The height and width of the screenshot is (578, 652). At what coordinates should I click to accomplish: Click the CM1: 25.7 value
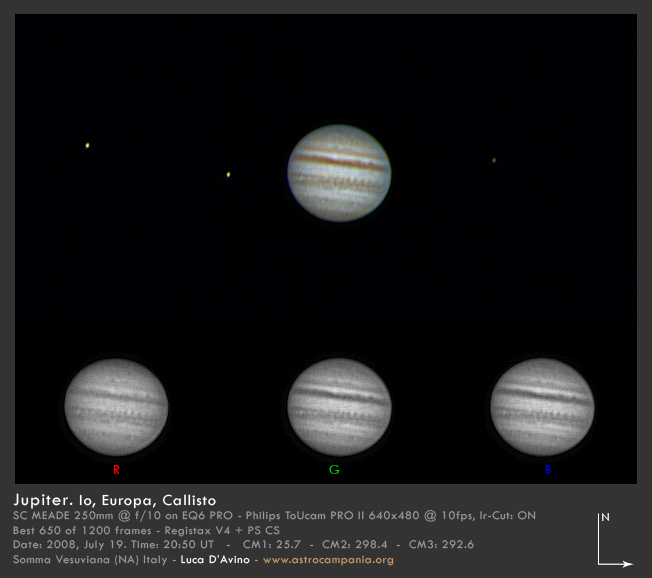tap(272, 545)
